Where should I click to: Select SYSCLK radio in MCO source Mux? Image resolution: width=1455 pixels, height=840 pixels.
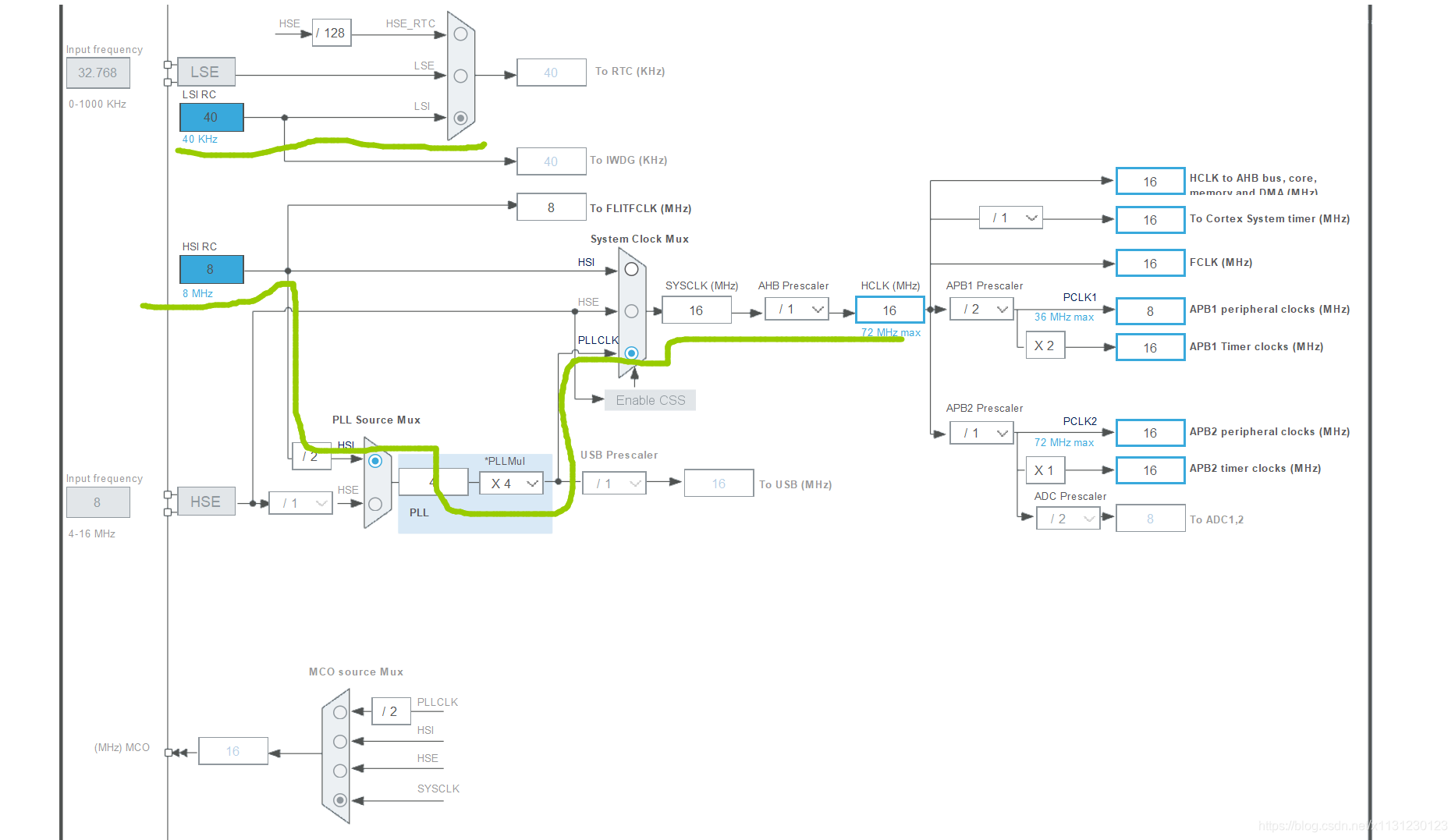click(340, 800)
